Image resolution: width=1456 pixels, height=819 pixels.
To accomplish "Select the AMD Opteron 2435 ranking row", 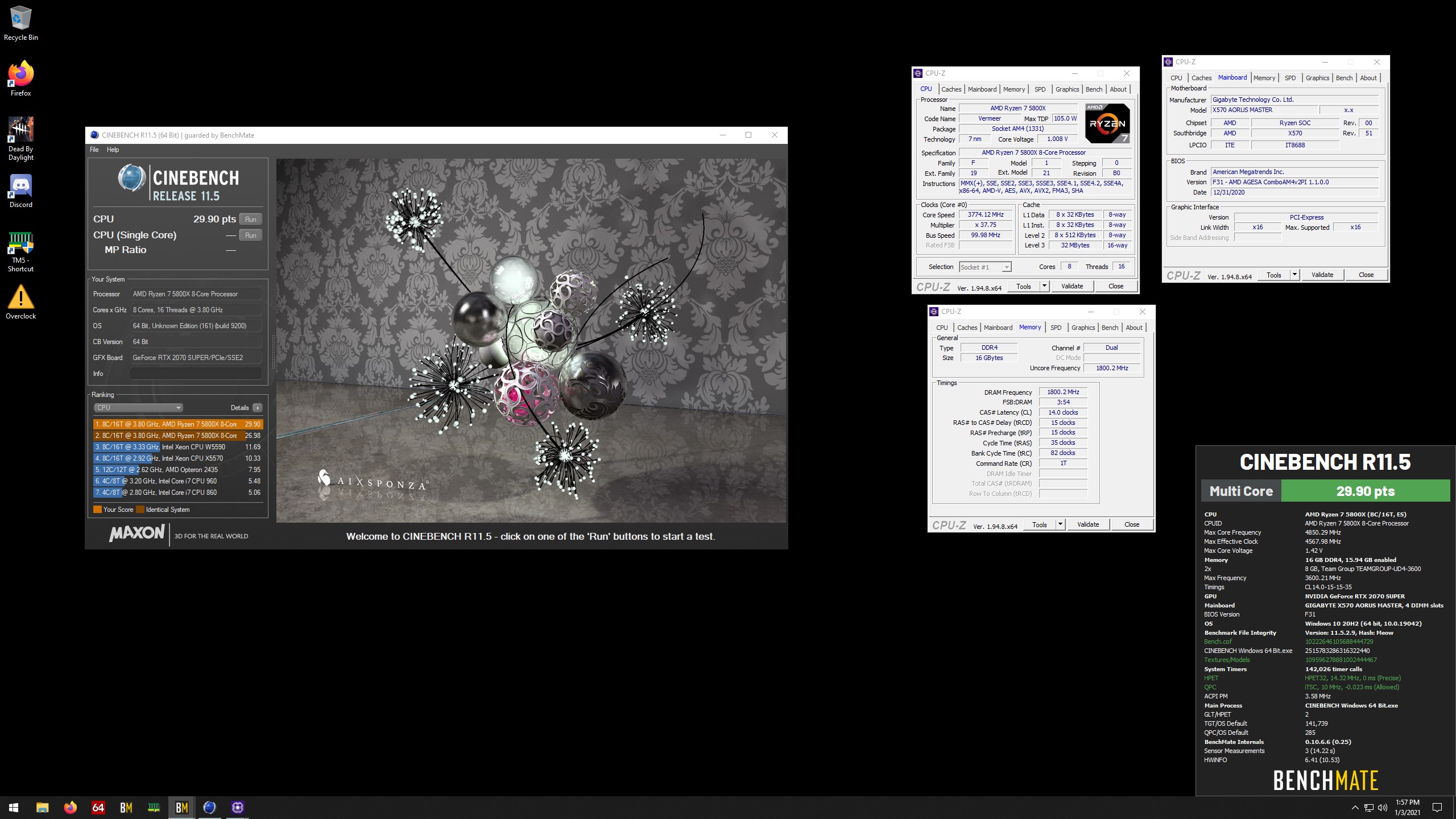I will pyautogui.click(x=178, y=470).
